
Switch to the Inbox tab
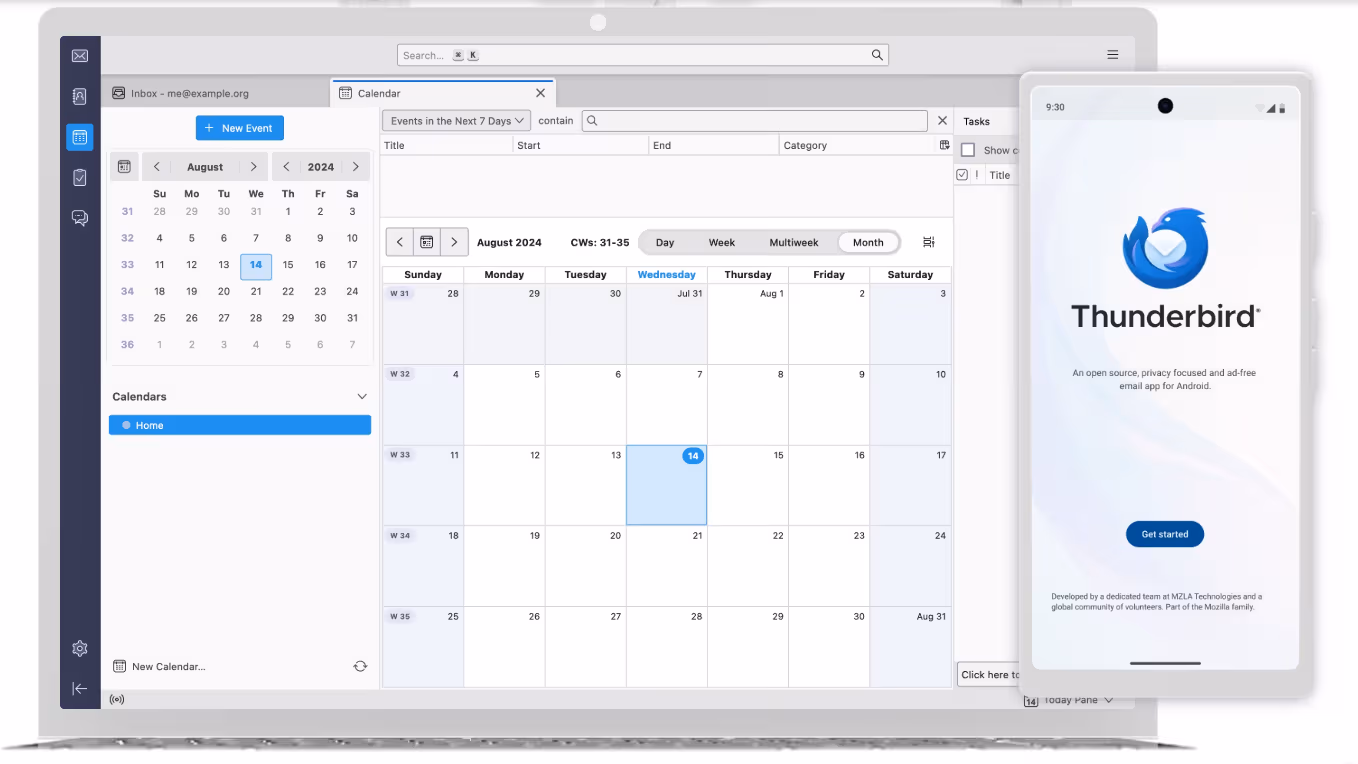coord(190,93)
